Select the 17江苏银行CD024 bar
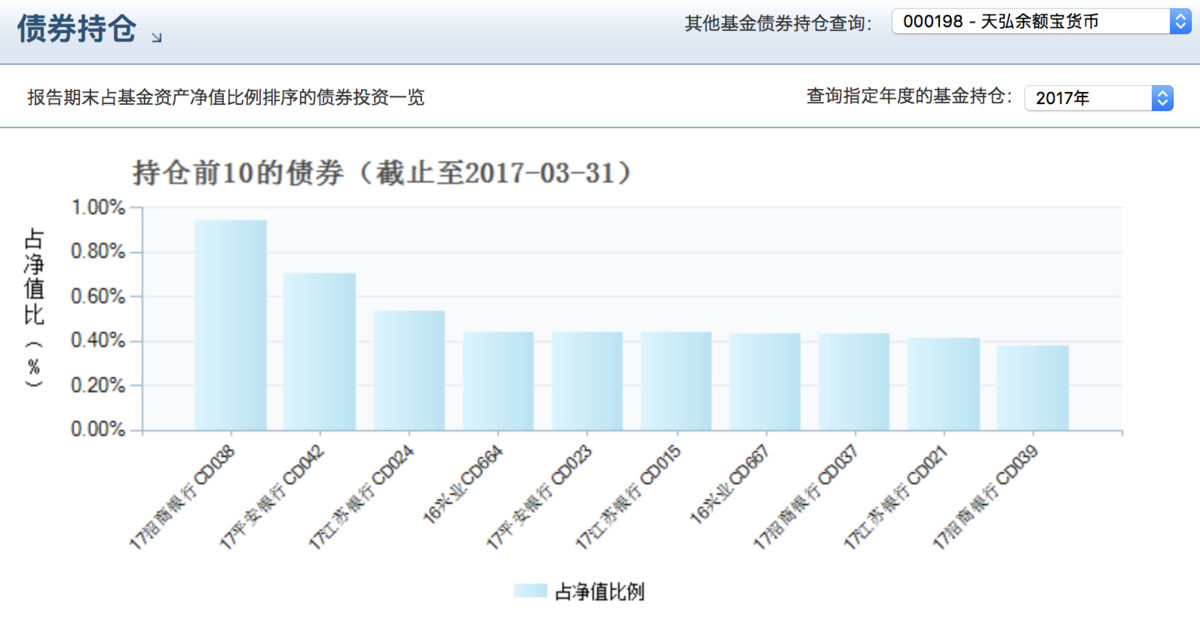 409,370
